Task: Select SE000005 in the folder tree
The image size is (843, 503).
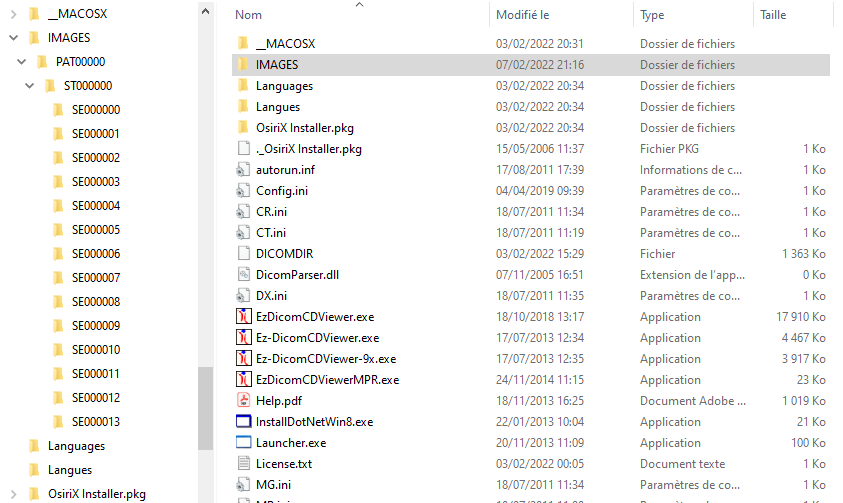Action: pos(96,229)
